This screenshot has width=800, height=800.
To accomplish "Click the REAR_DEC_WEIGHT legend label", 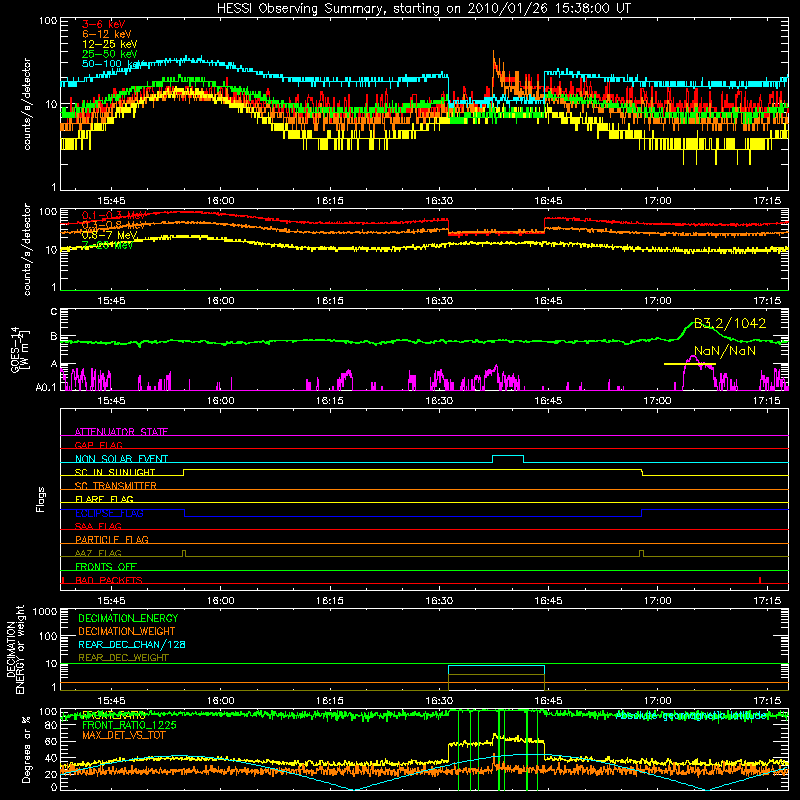I will (123, 658).
